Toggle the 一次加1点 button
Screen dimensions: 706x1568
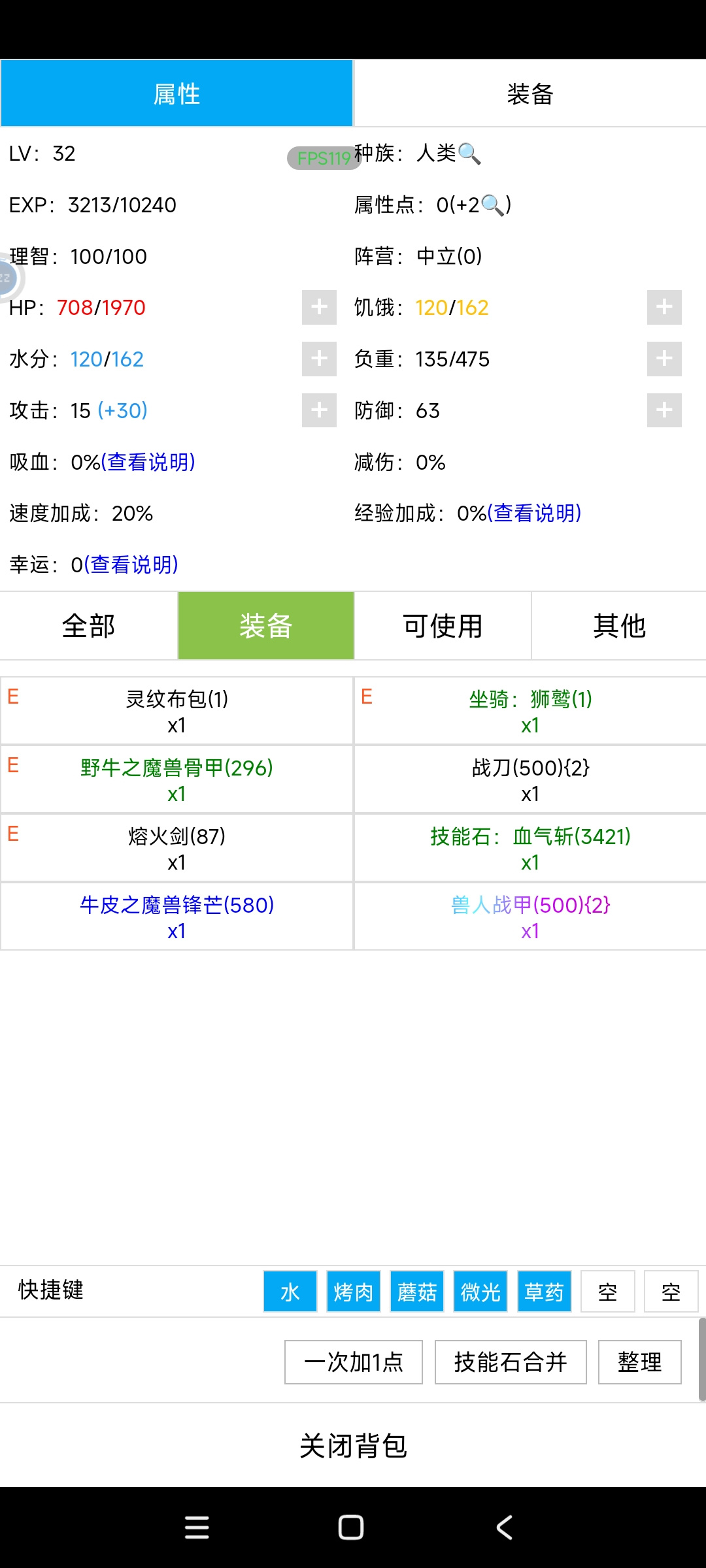point(354,1362)
